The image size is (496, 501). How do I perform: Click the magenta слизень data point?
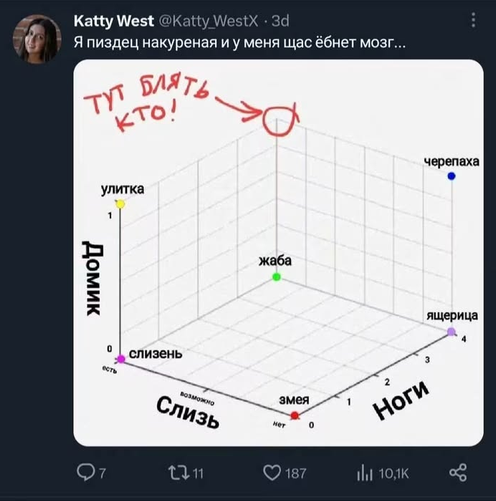[121, 359]
